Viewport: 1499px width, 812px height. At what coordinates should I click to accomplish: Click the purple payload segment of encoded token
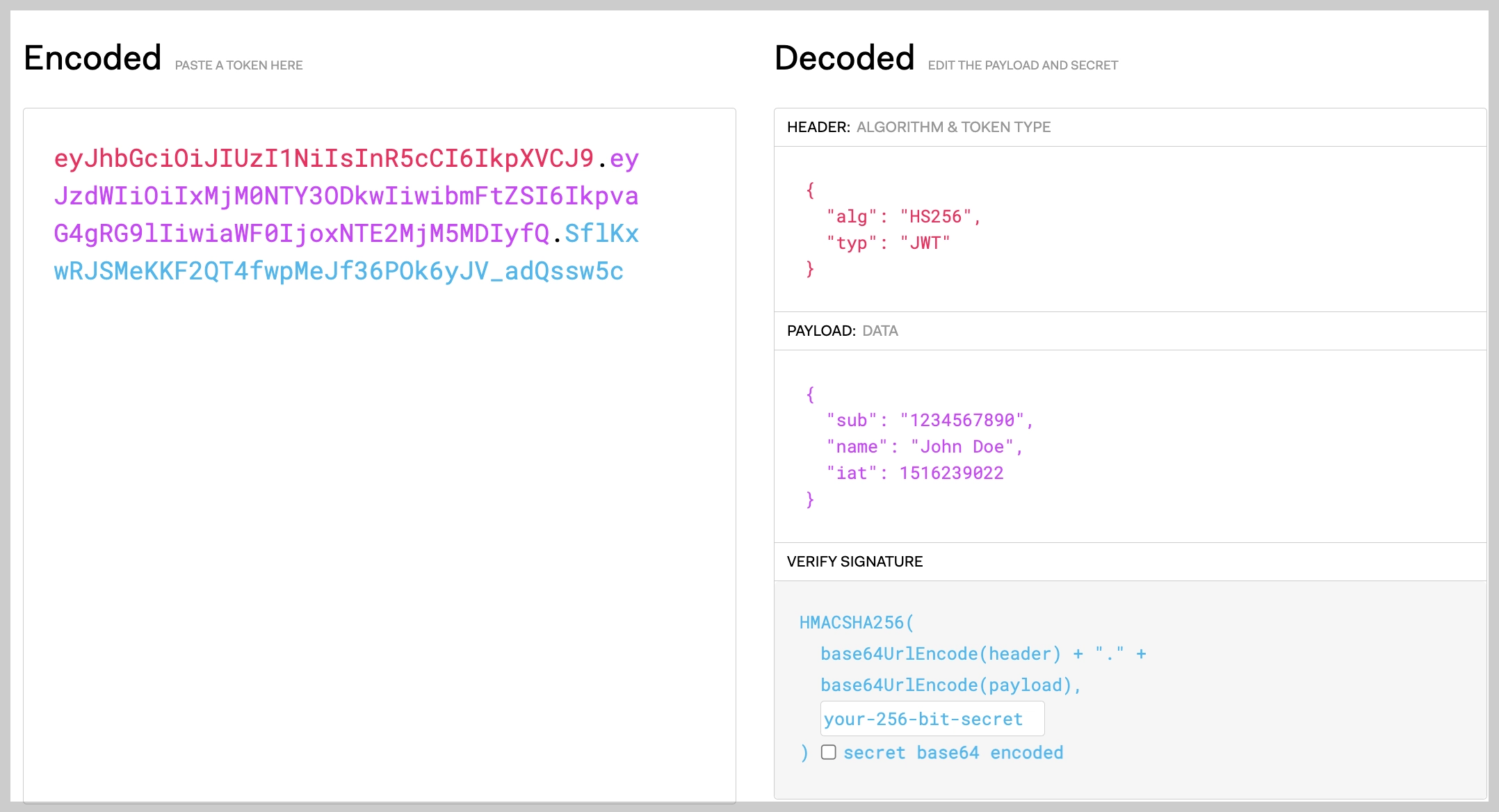point(346,196)
